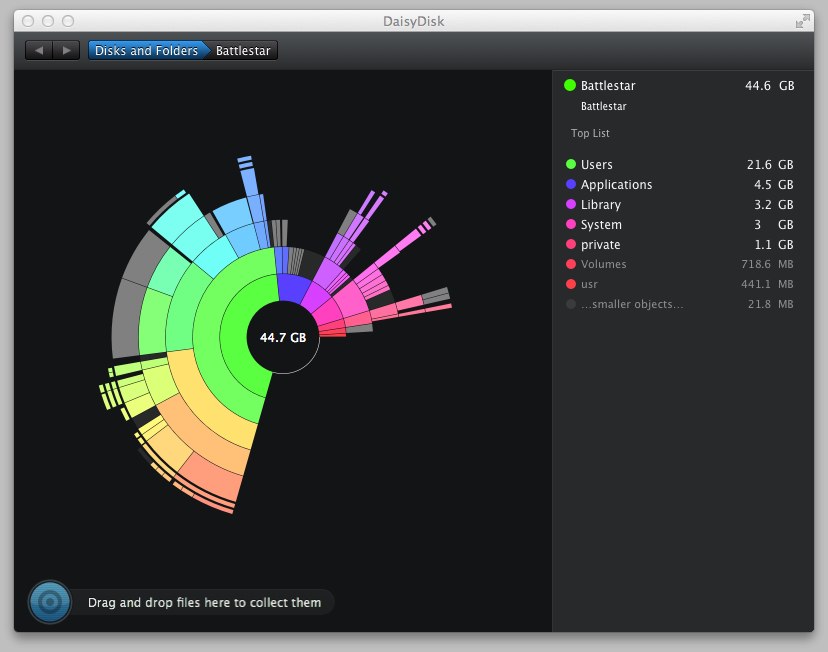Select the private folder row
The image size is (828, 652).
point(680,244)
